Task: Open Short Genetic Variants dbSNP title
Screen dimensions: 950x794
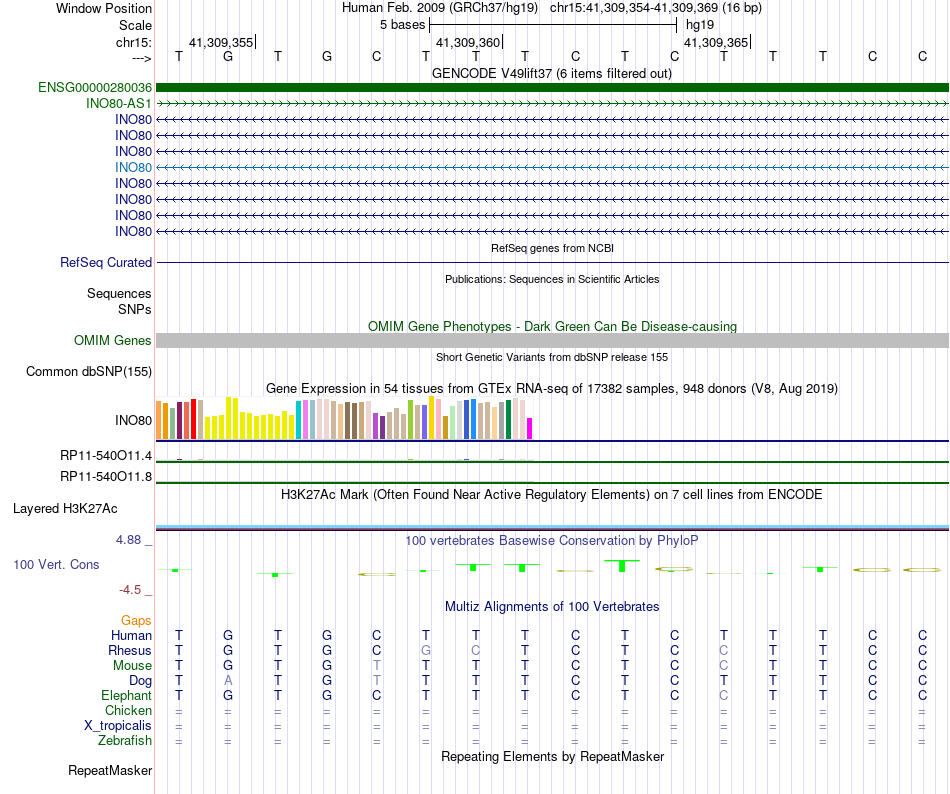Action: pos(552,357)
